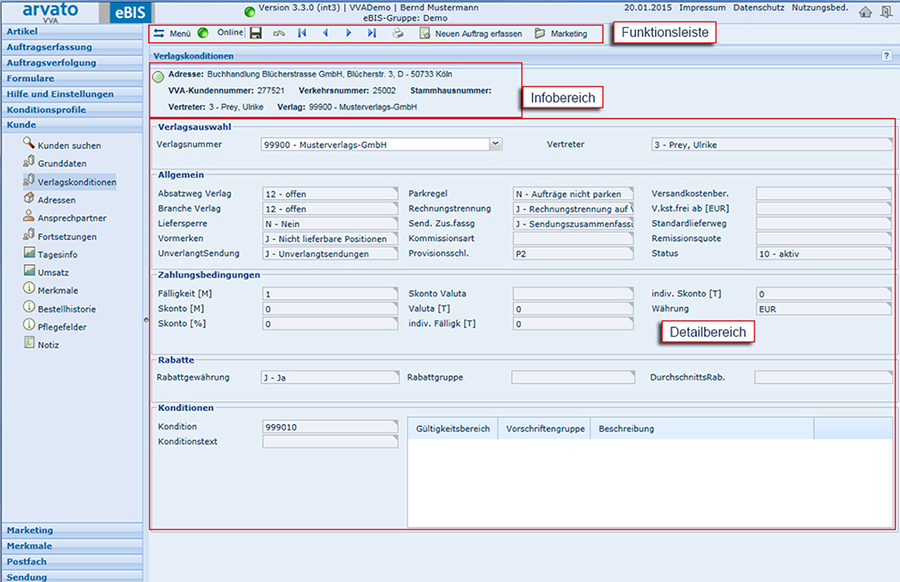Expand the Formulare navigation section
This screenshot has width=900, height=582.
click(x=72, y=78)
